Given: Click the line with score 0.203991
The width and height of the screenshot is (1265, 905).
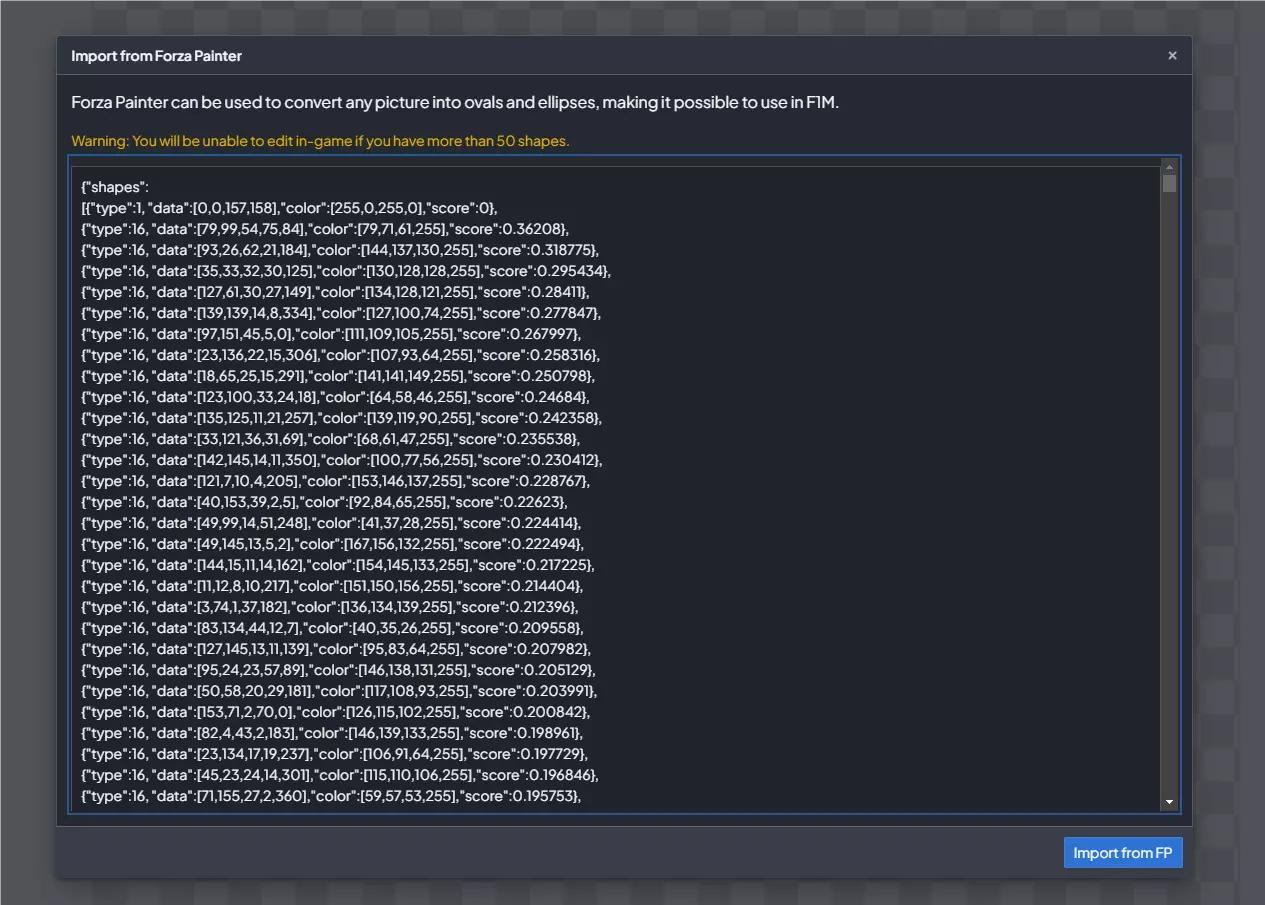Looking at the screenshot, I should pos(340,691).
